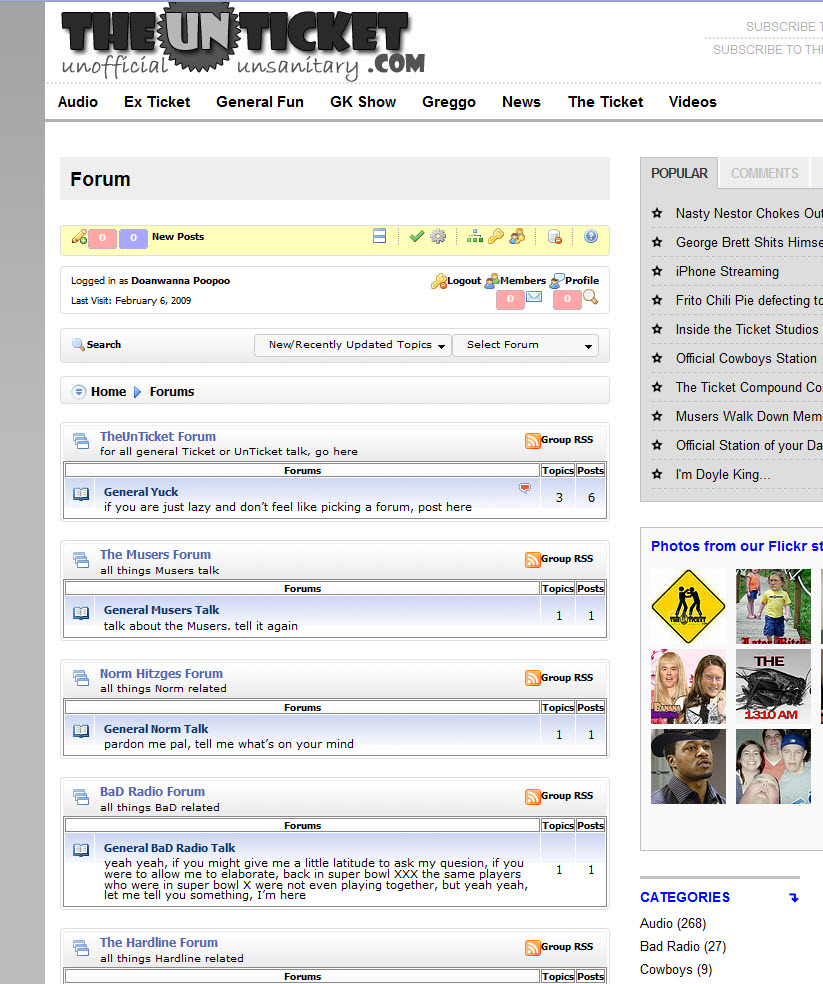
Task: Open the BaD Radio Forum group link
Action: pos(153,791)
